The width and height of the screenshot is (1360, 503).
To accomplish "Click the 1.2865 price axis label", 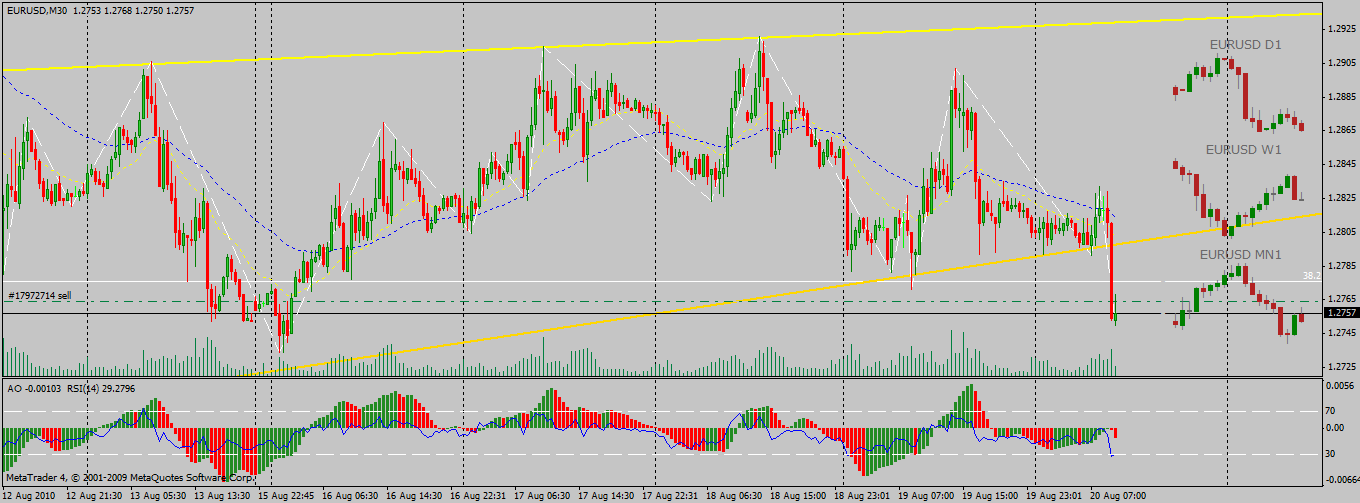I will (1341, 130).
